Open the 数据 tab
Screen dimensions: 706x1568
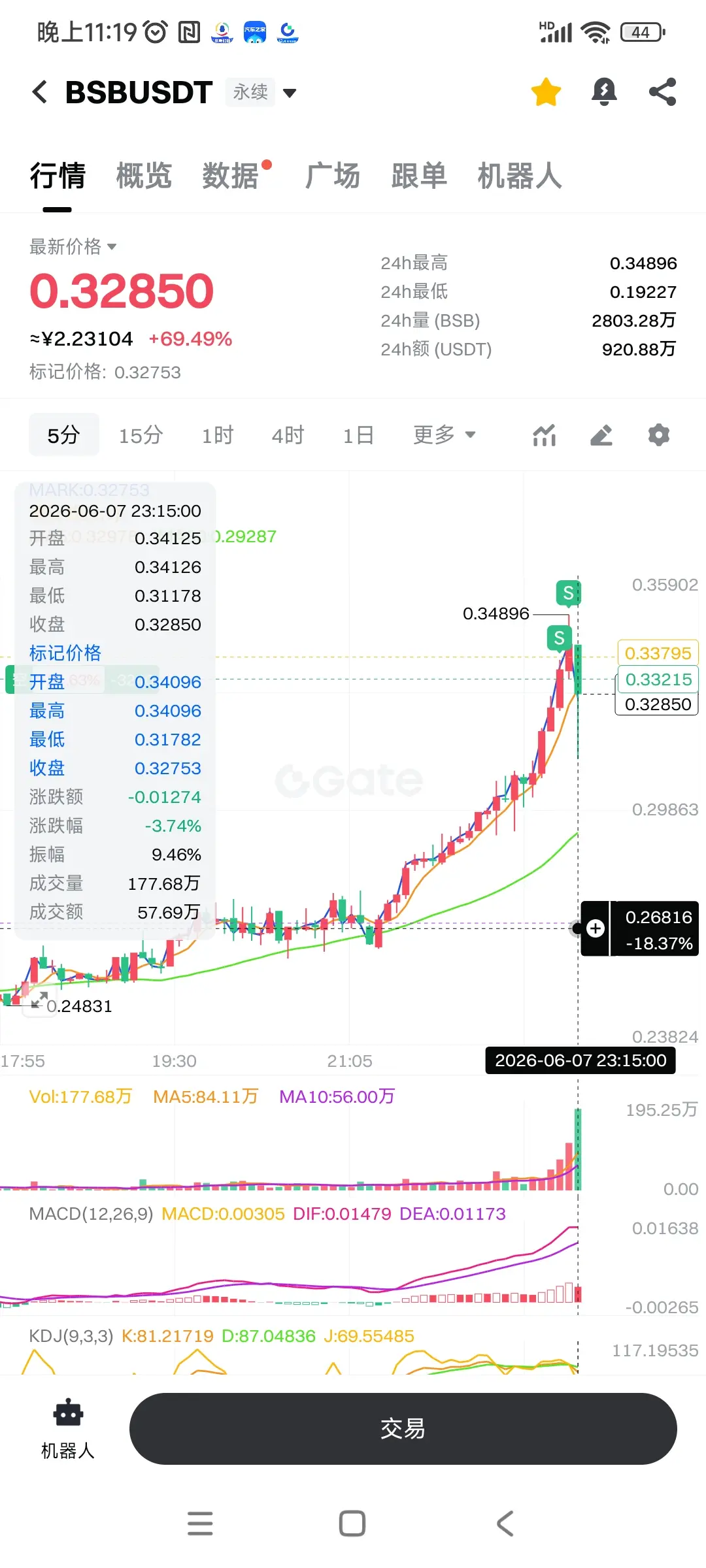[230, 176]
